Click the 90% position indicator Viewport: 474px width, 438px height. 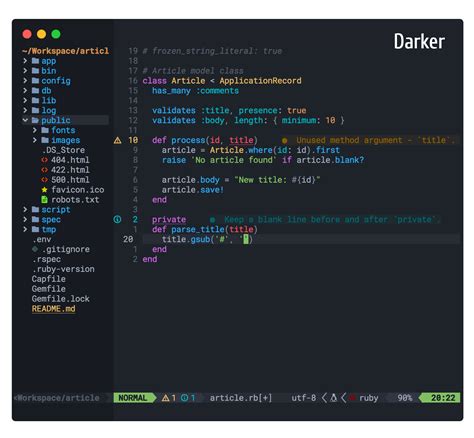[404, 398]
